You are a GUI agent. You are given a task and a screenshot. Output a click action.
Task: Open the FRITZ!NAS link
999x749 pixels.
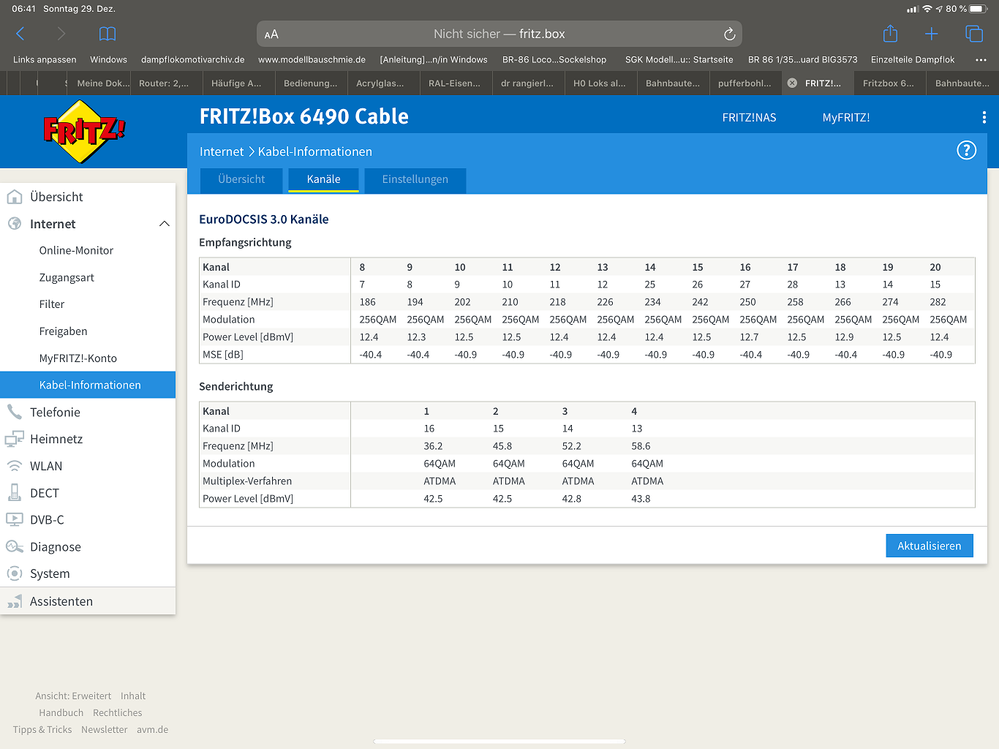click(749, 118)
